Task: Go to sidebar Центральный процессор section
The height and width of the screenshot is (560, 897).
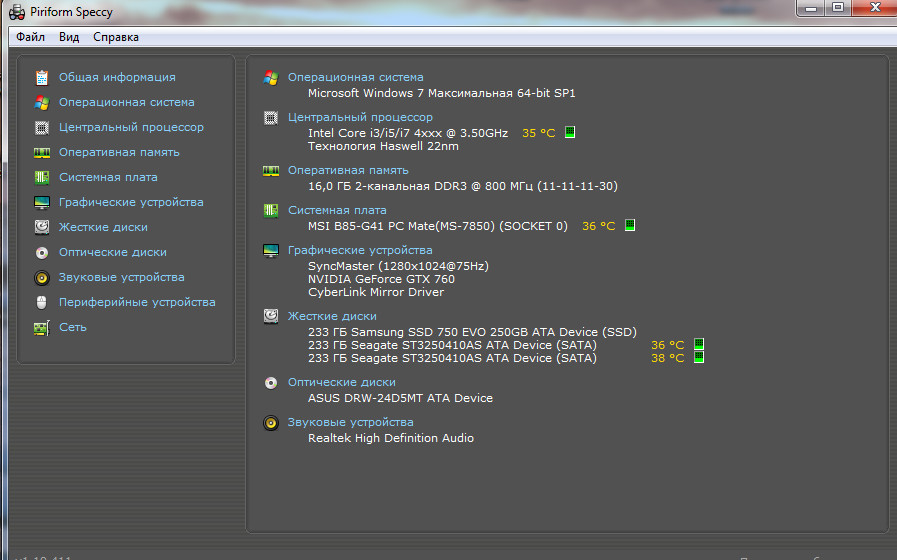Action: click(x=131, y=127)
